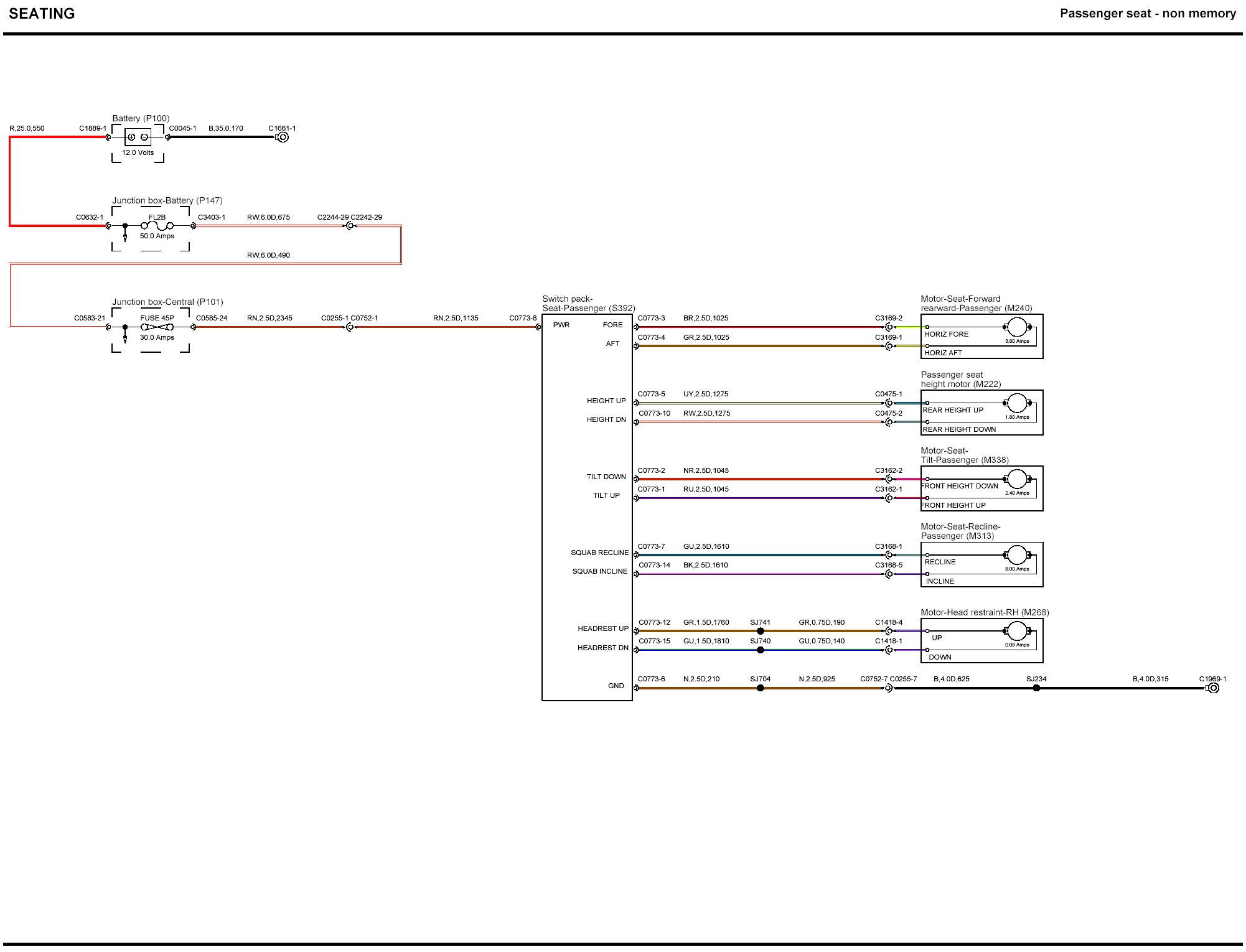Click the SJ741 splice joint dot
Viewport: 1246px width, 952px height.
pyautogui.click(x=760, y=631)
